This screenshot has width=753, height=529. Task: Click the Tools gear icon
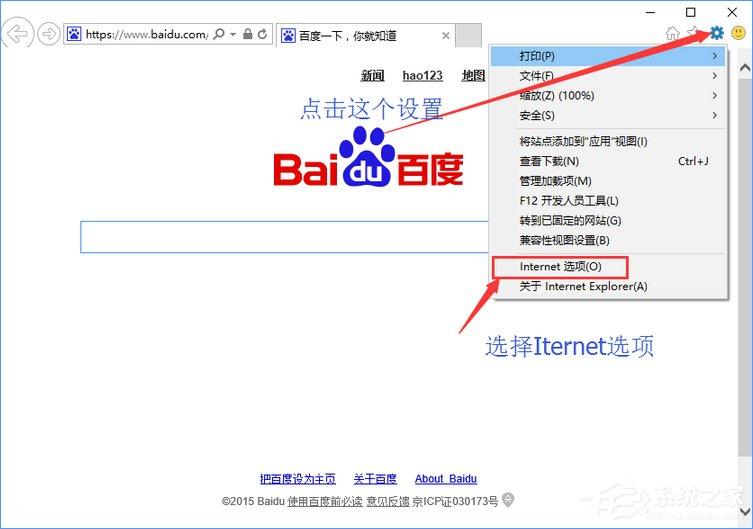[x=717, y=33]
